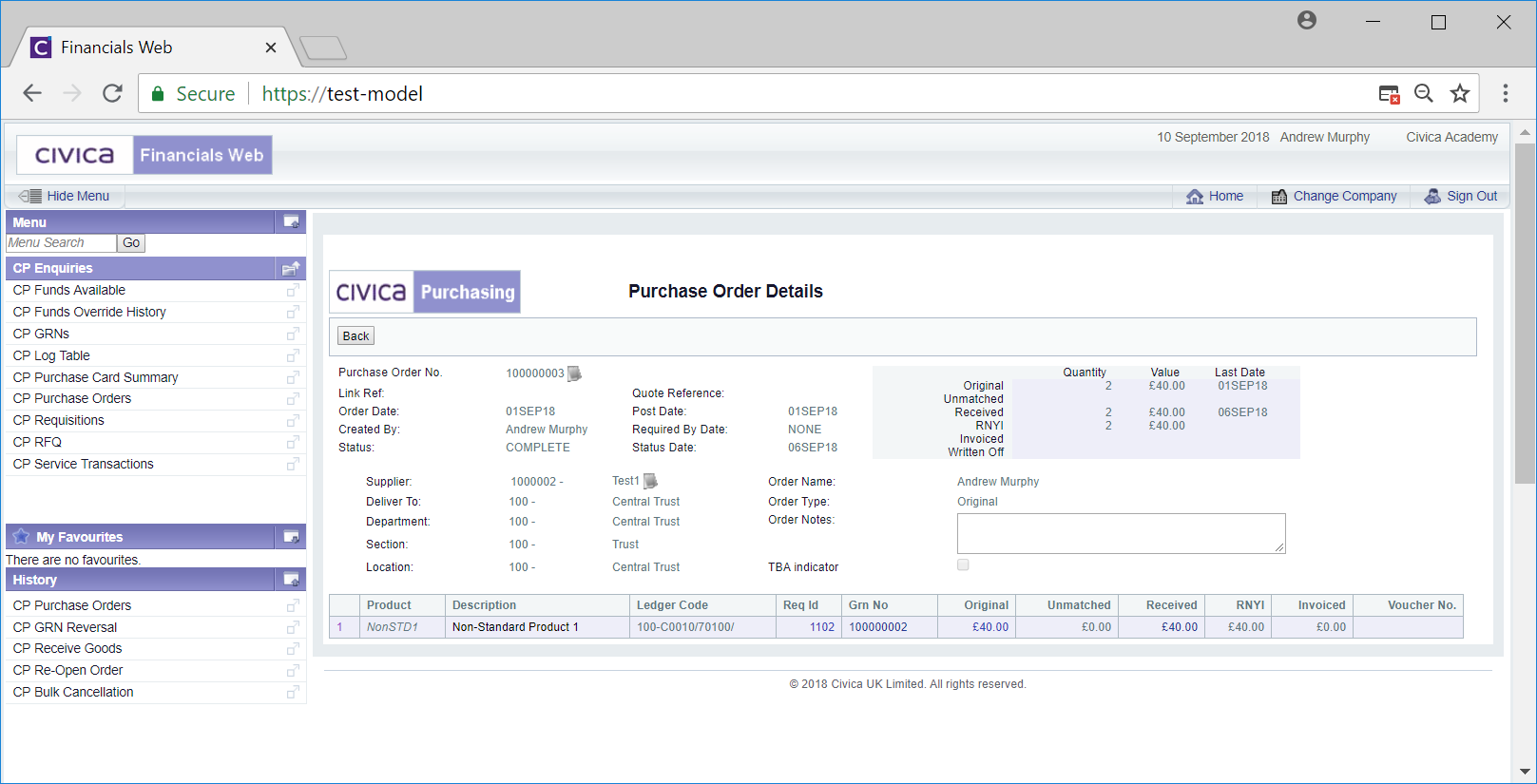Open CP Purchase Orders from History

pyautogui.click(x=72, y=605)
